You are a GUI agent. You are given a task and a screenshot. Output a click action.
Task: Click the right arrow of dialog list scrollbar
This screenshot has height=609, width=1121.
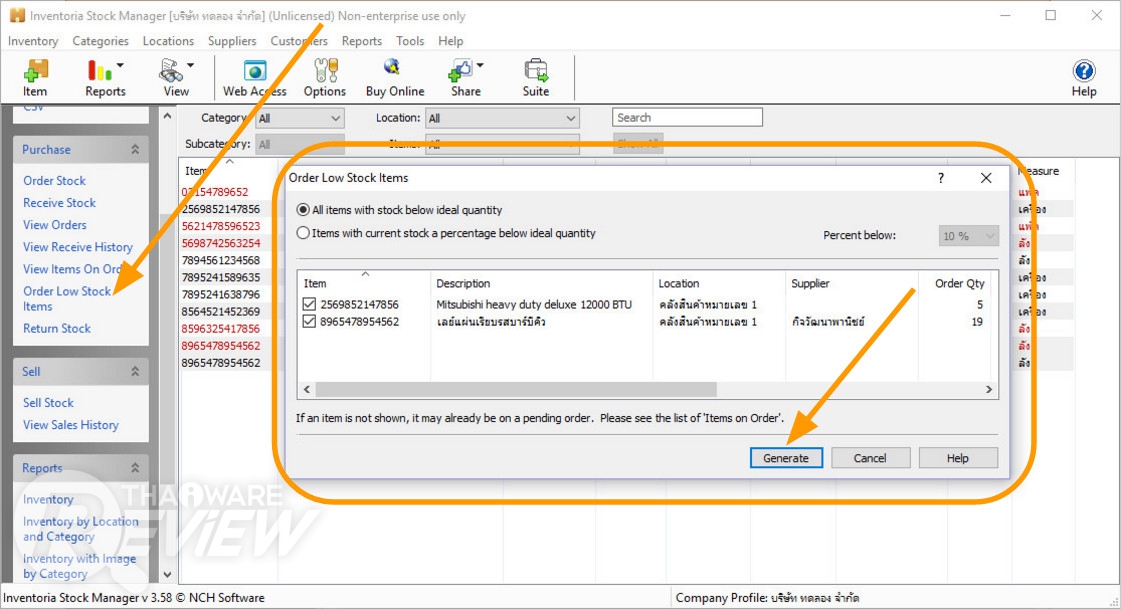click(x=989, y=390)
